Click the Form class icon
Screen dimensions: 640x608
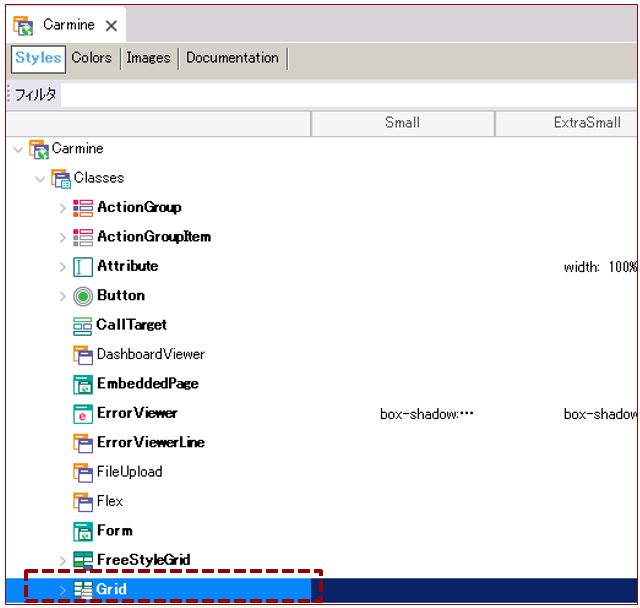[x=83, y=532]
